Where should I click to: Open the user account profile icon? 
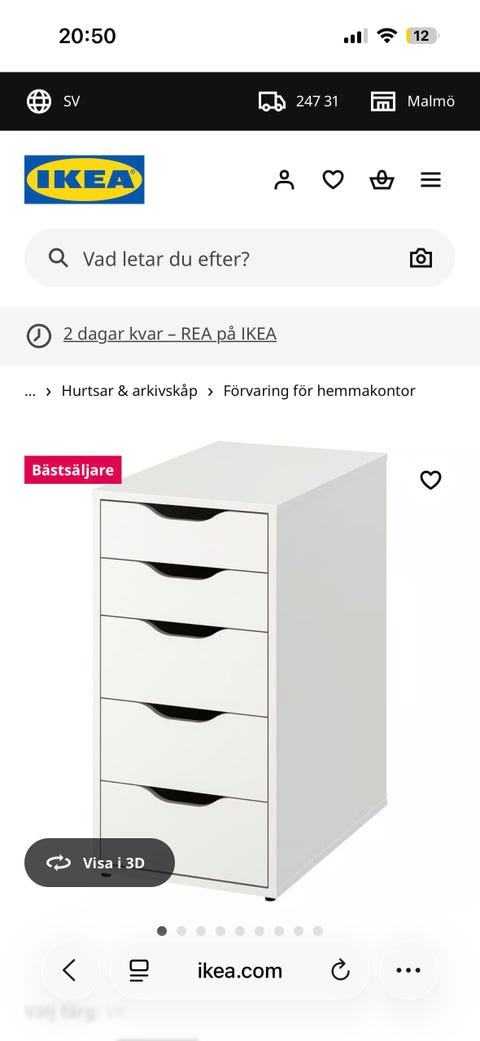coord(284,179)
